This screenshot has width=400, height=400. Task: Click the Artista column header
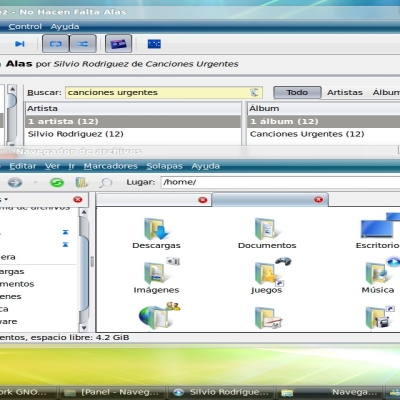[x=133, y=108]
